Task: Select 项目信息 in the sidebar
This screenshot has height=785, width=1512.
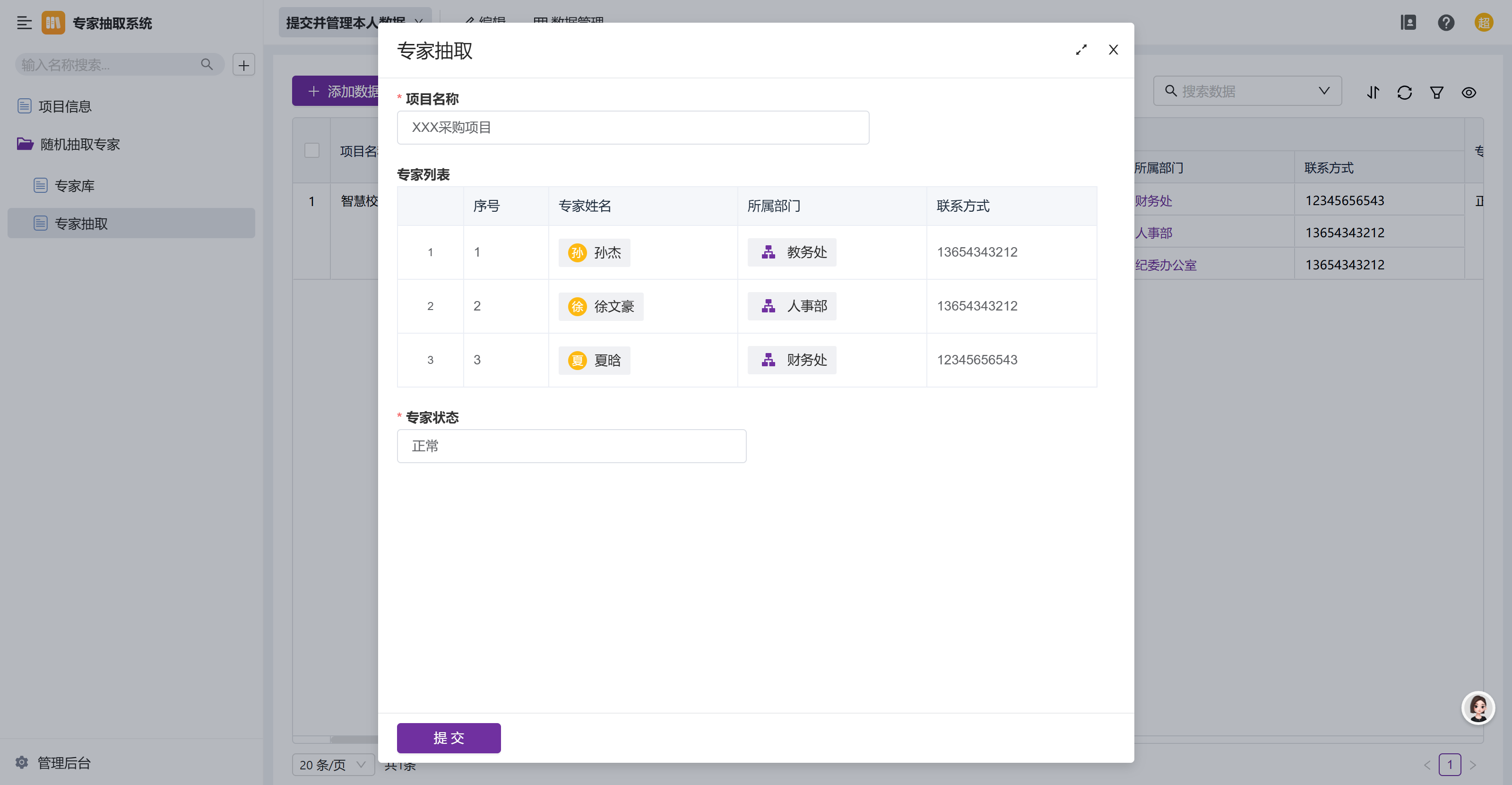Action: 65,106
